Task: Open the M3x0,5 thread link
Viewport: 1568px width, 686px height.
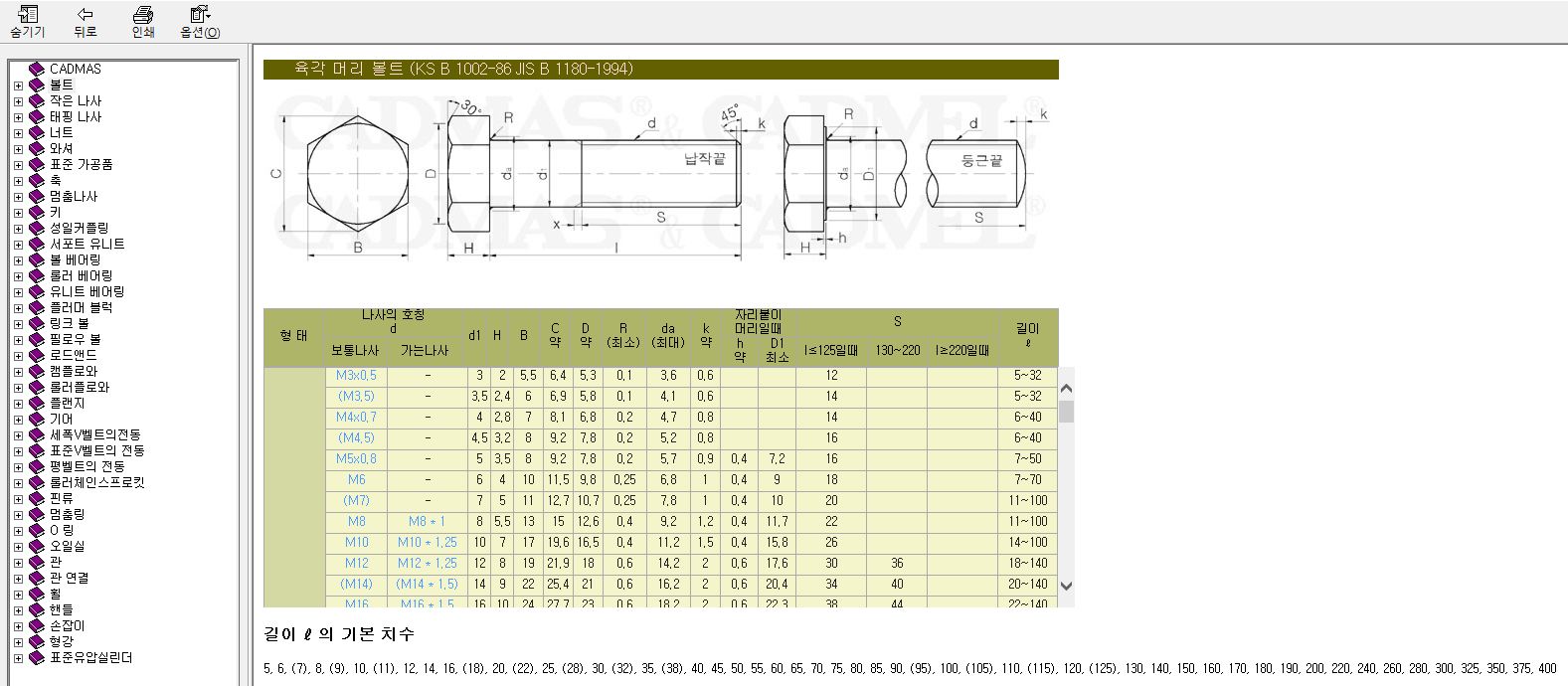Action: click(x=356, y=376)
